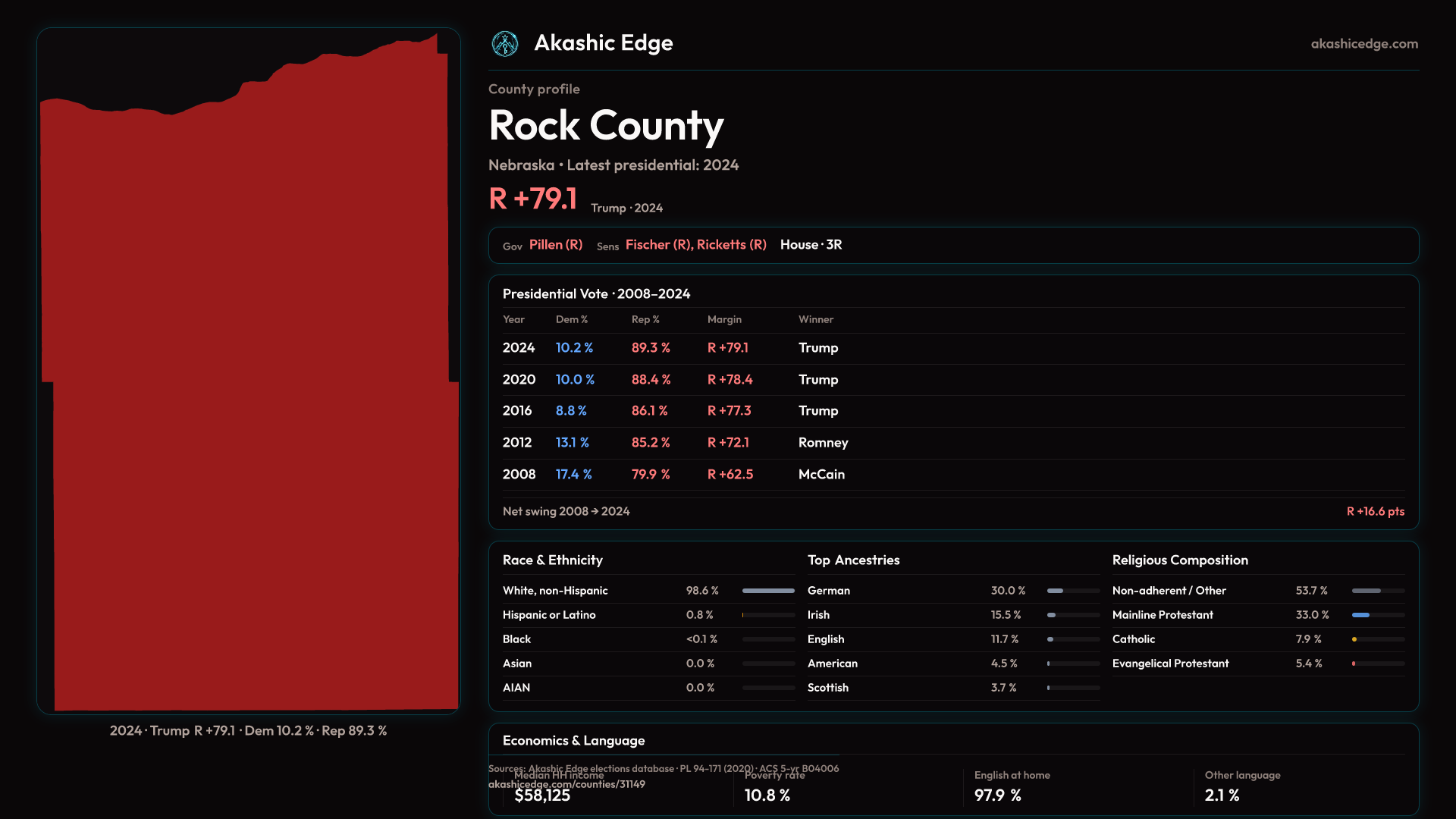Click the map caption with 2024 results
The height and width of the screenshot is (819, 1456).
[x=248, y=731]
